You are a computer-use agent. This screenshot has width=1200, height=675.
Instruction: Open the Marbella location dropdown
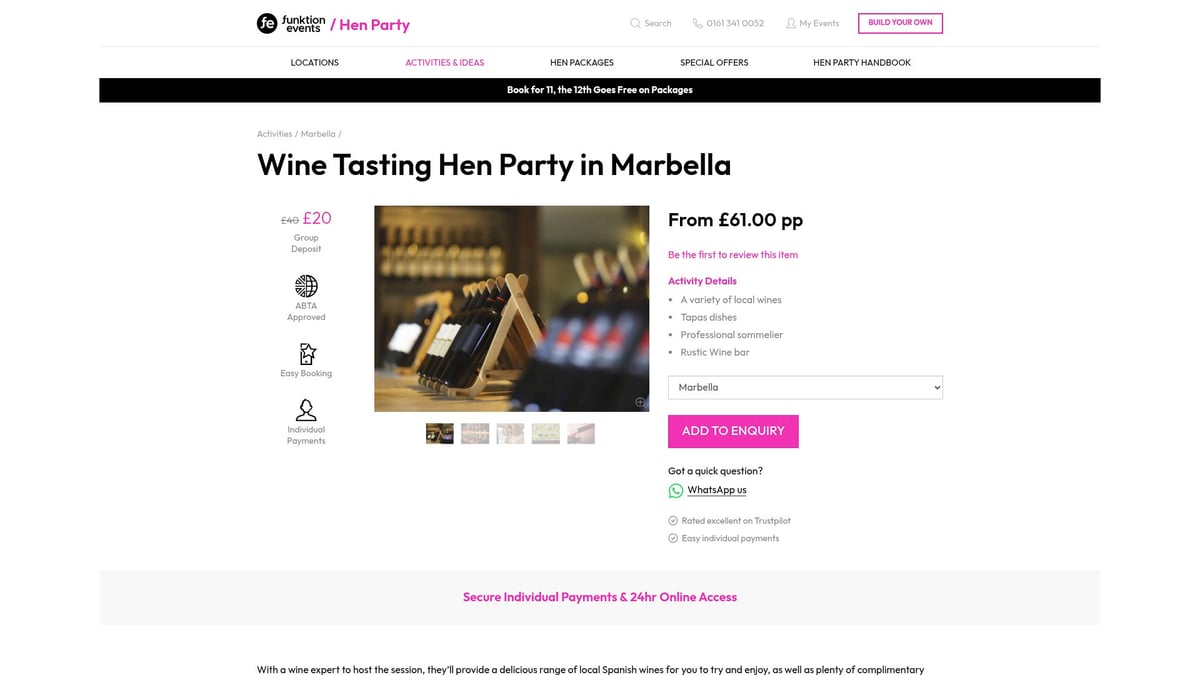[x=805, y=387]
